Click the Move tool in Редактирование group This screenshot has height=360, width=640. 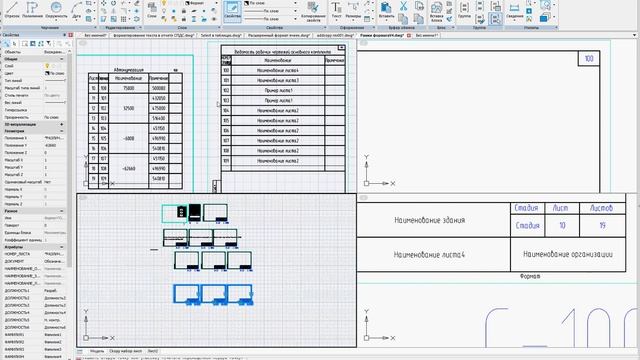coord(104,3)
